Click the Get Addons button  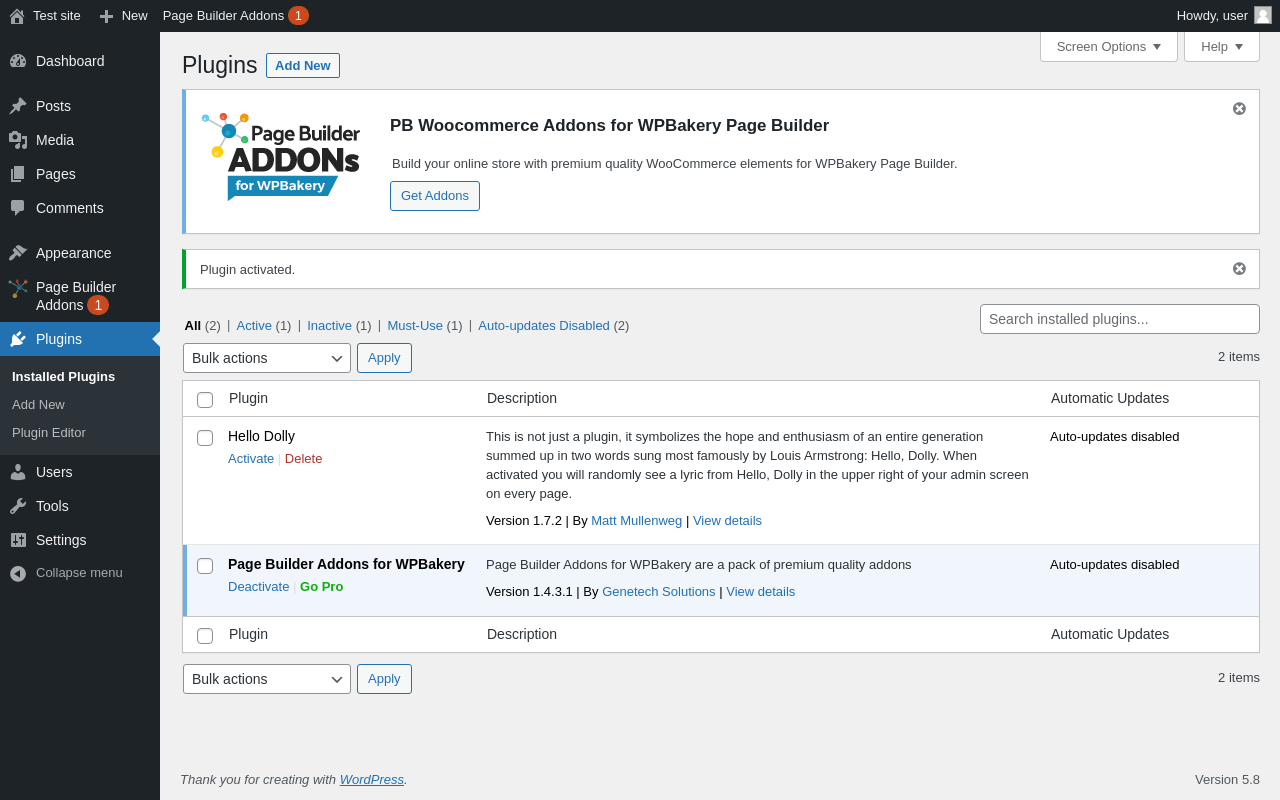435,196
